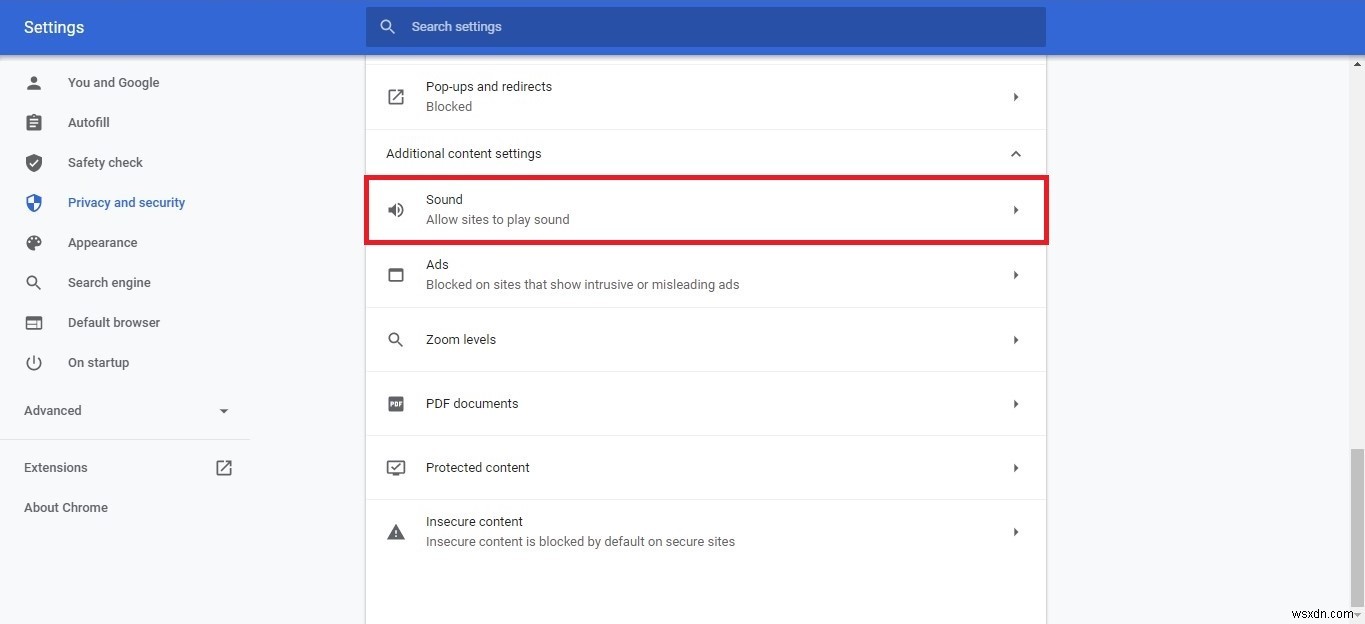Expand the Advanced settings section

[223, 410]
